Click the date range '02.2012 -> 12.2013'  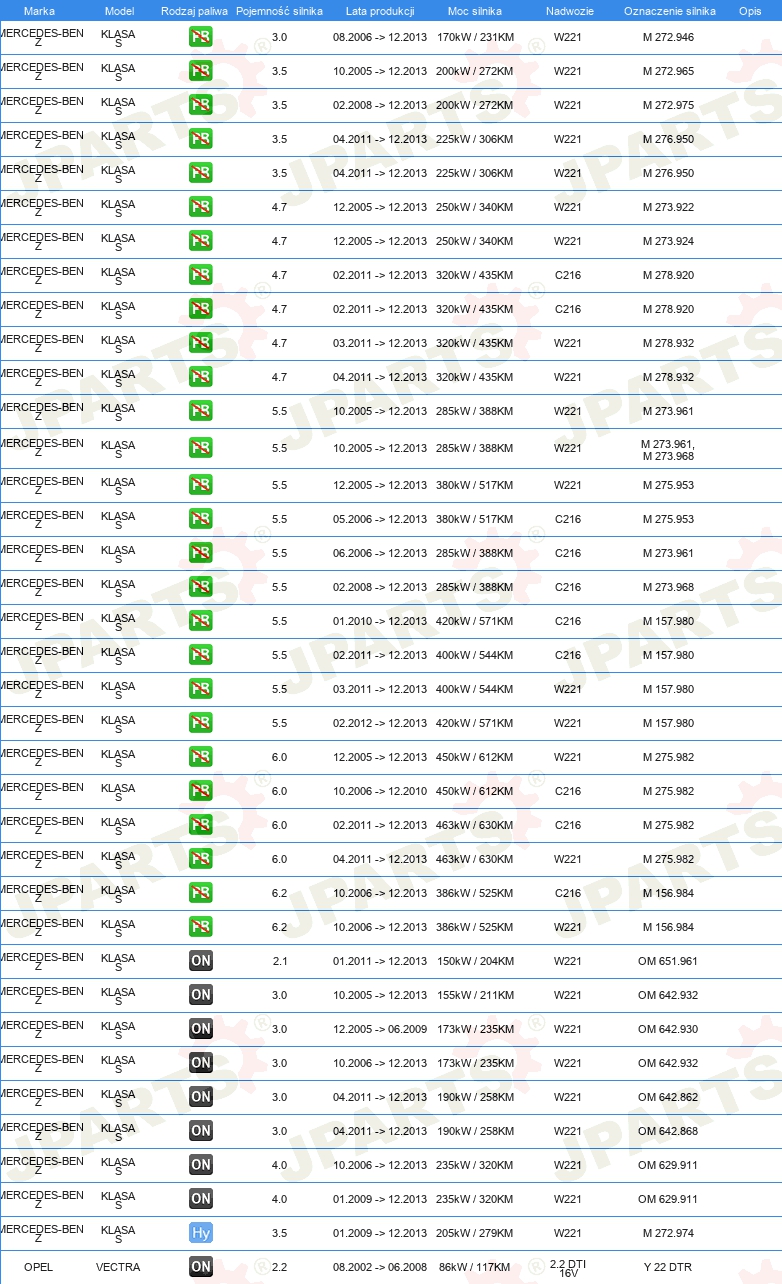(380, 723)
